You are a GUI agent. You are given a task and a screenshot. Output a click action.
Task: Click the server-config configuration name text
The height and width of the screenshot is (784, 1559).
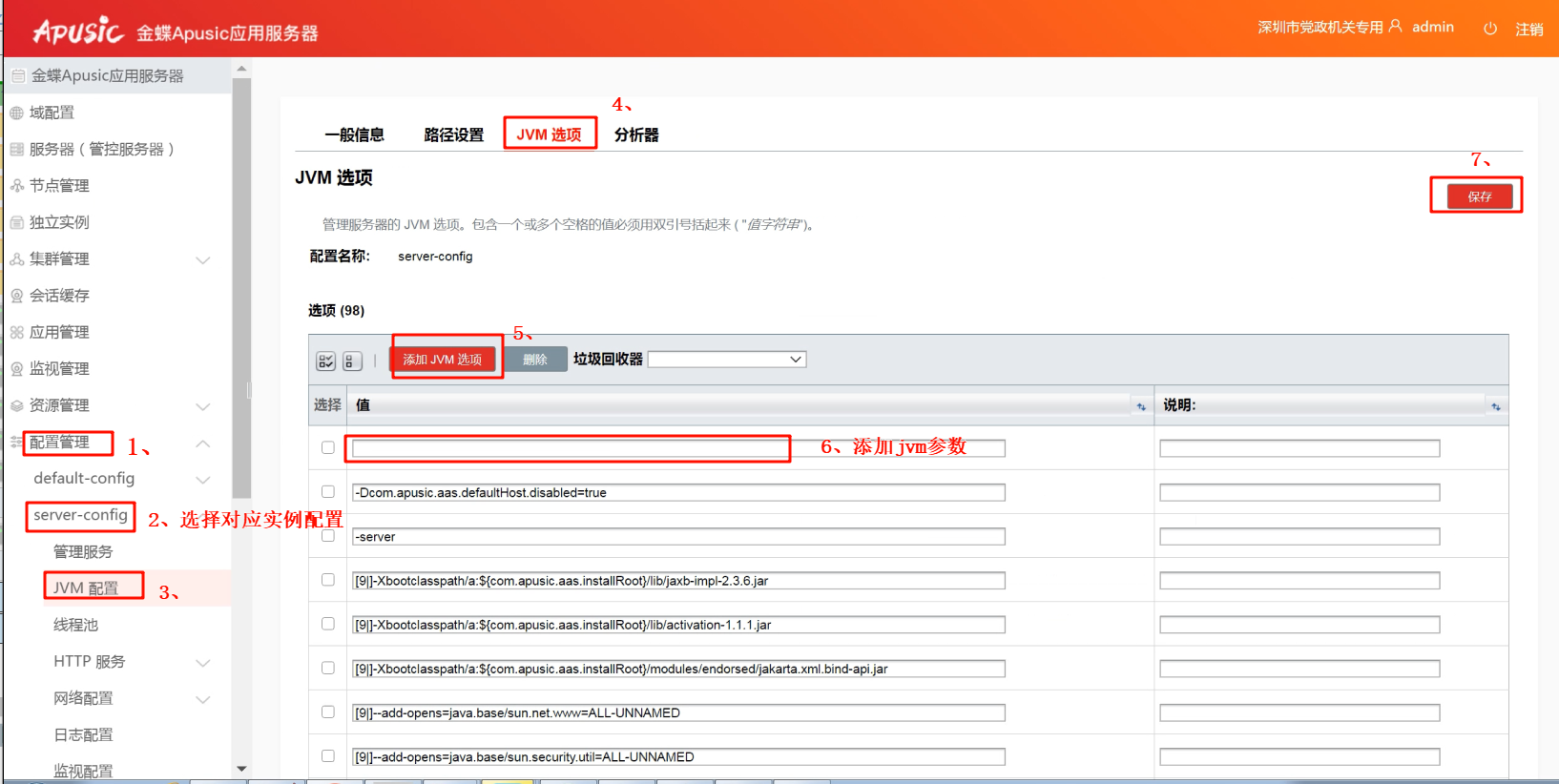coord(435,257)
